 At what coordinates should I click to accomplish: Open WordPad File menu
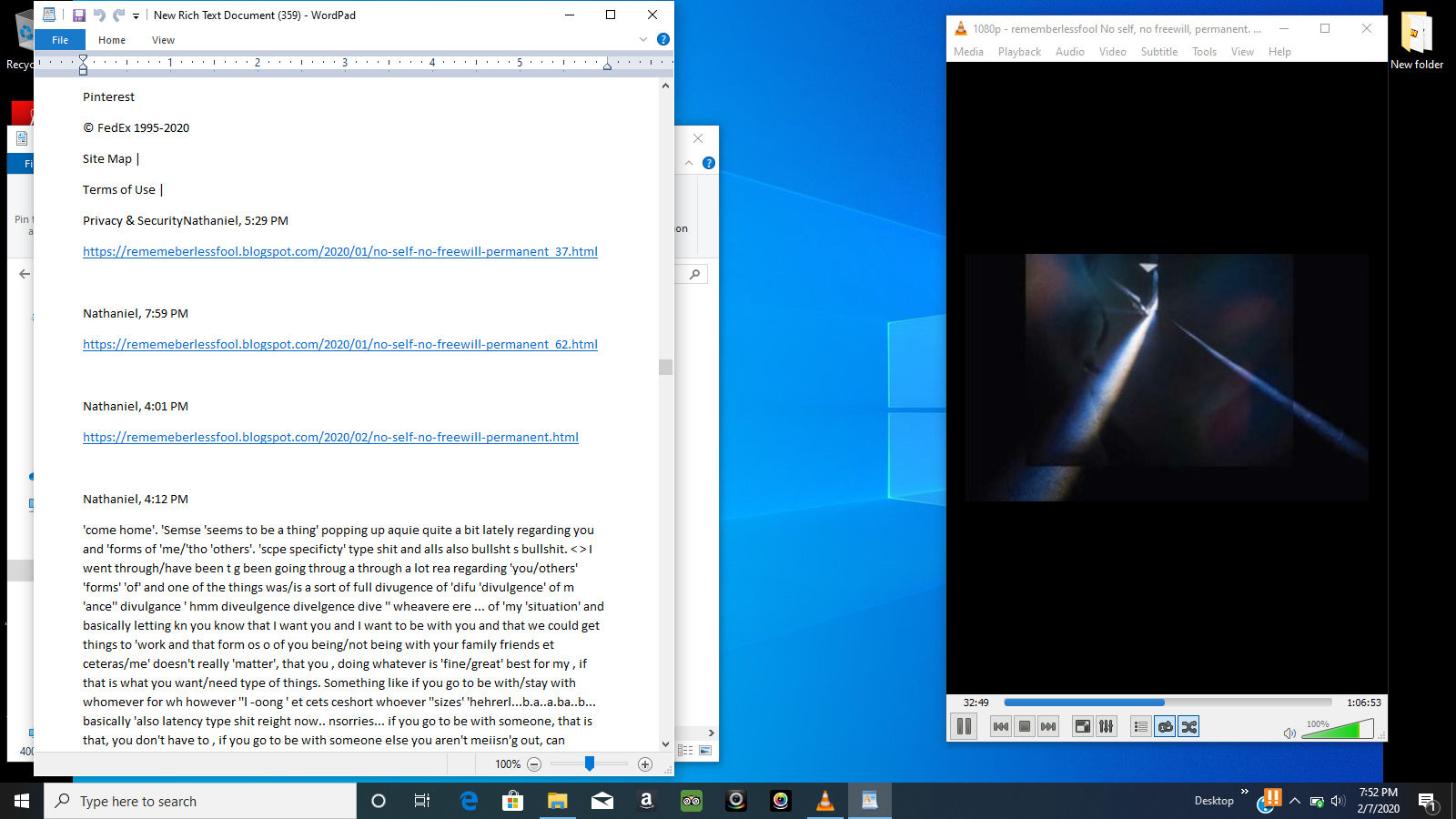coord(60,40)
